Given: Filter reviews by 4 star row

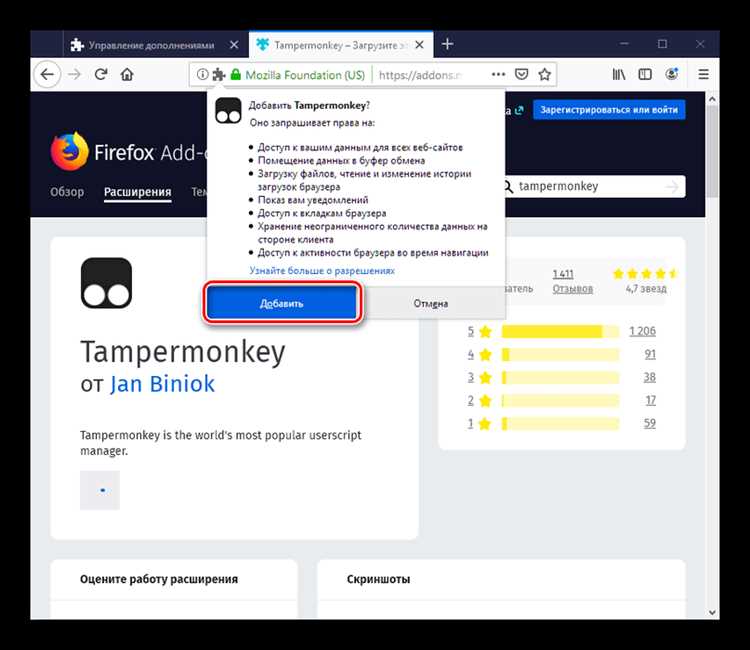Looking at the screenshot, I should tap(562, 354).
